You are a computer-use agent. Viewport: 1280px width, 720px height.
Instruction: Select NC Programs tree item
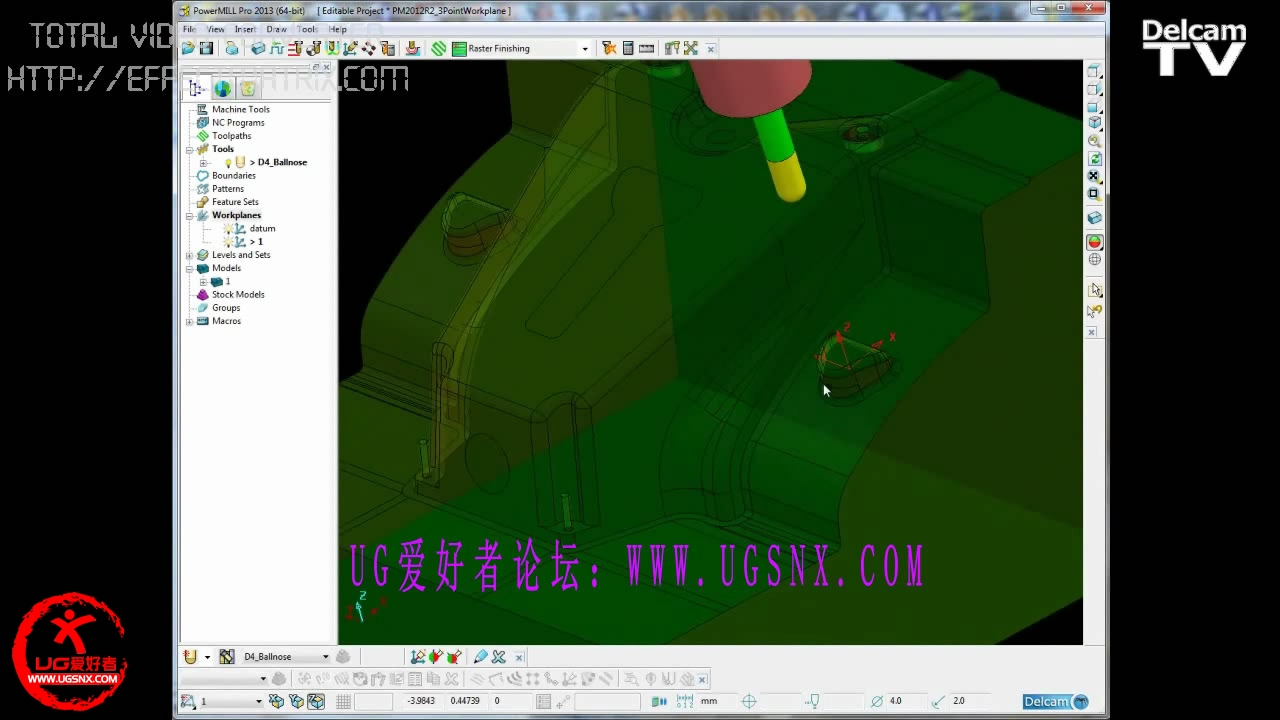[x=238, y=122]
